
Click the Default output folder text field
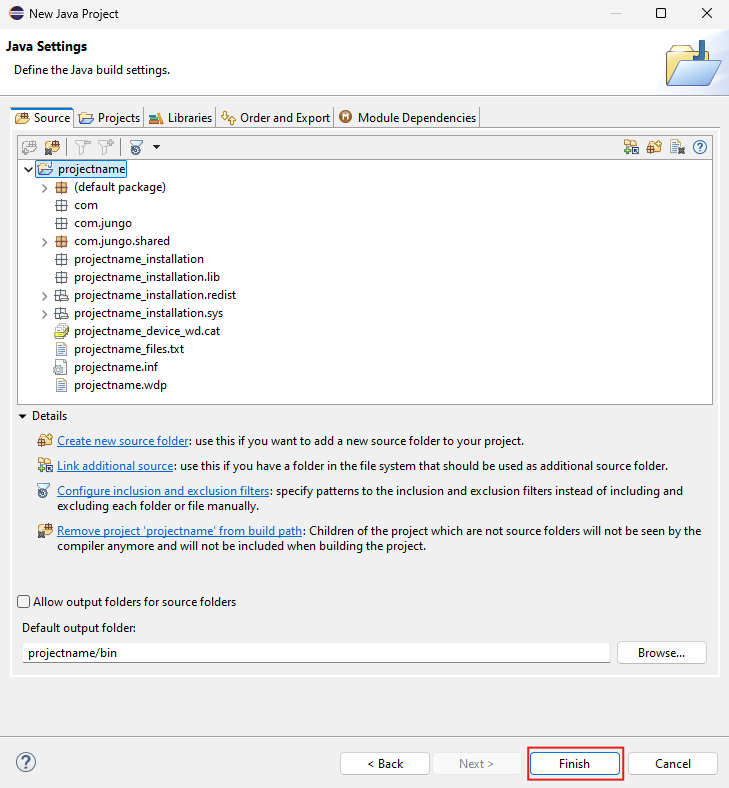click(x=316, y=653)
